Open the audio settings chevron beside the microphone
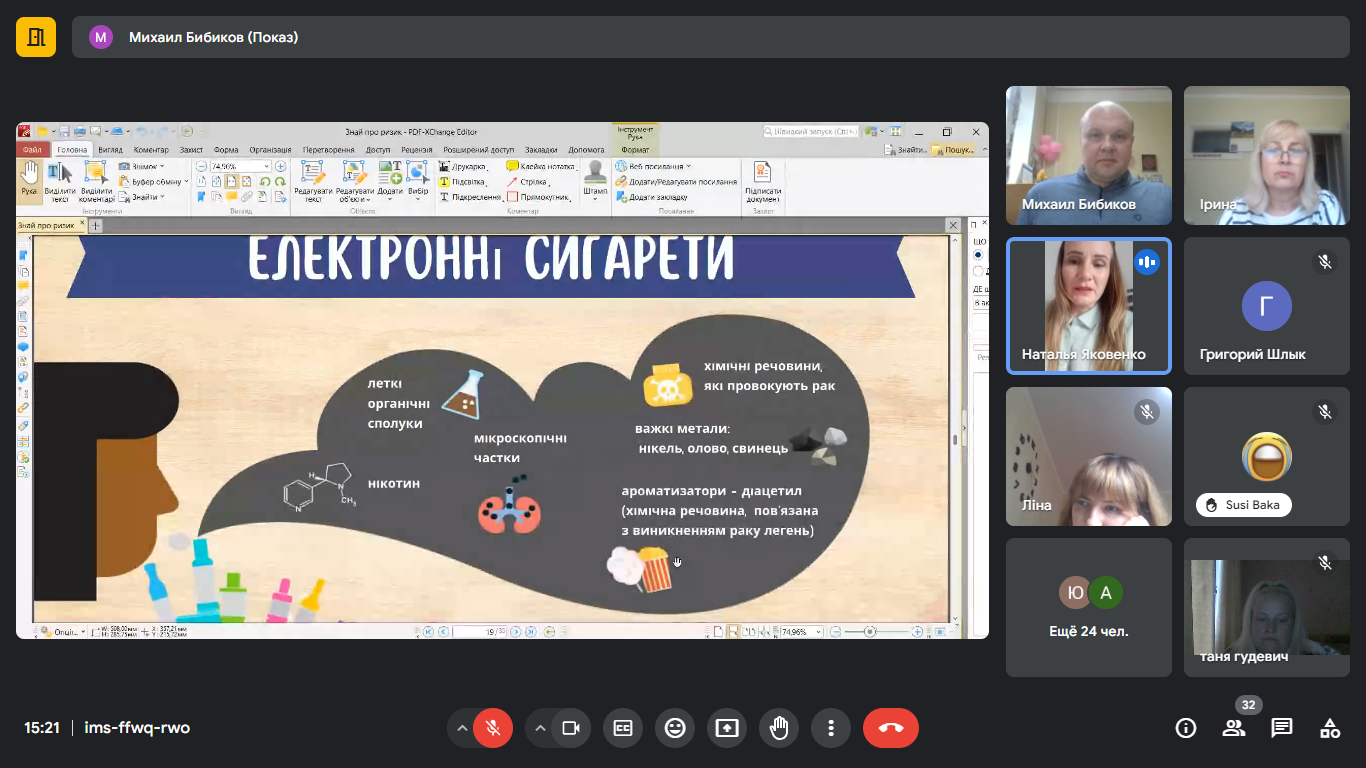 [462, 728]
